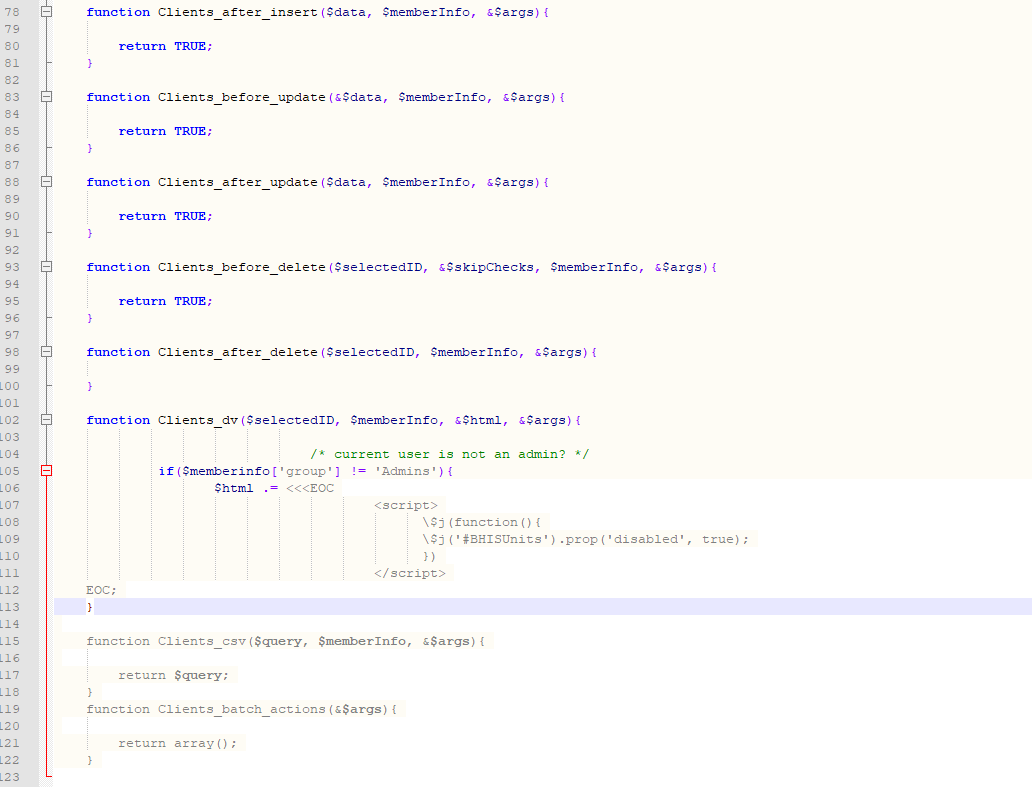
Task: Collapse the Clients_after_delete function fold marker
Action: click(46, 351)
